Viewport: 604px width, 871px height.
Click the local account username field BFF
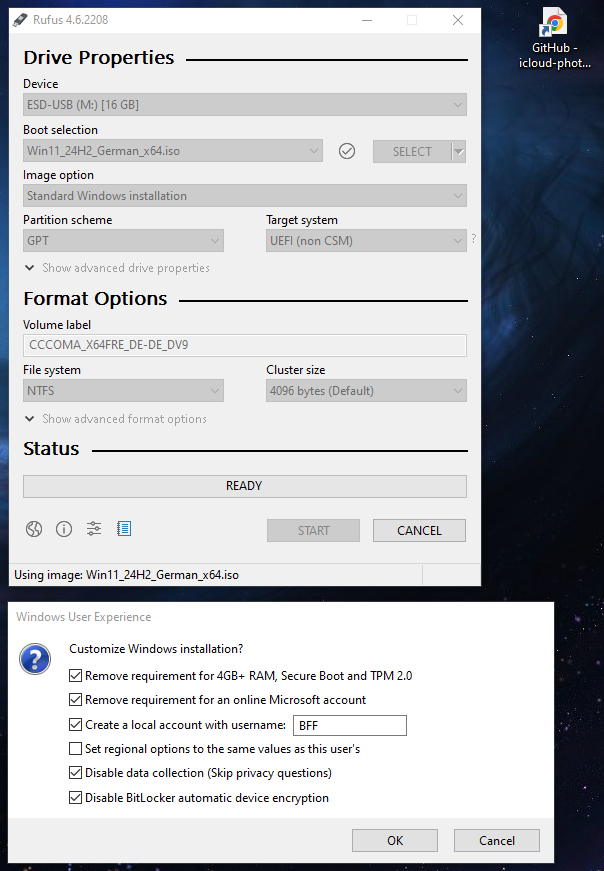pos(350,725)
